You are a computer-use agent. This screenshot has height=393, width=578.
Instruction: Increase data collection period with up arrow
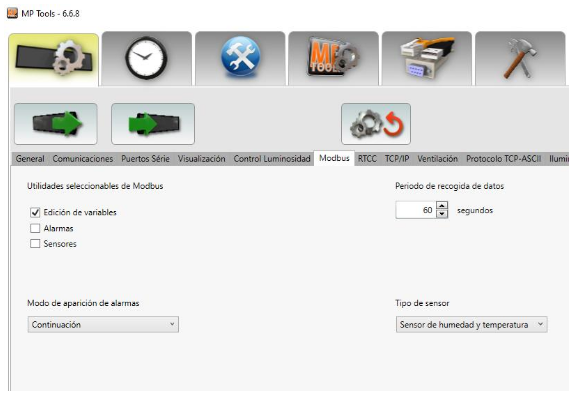(x=442, y=205)
